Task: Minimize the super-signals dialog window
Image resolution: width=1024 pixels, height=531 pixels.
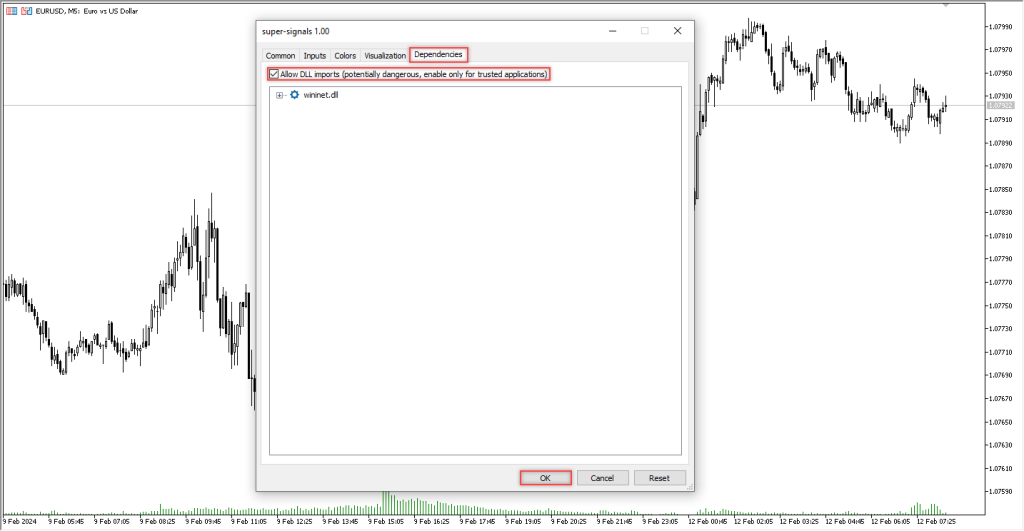Action: coord(613,31)
